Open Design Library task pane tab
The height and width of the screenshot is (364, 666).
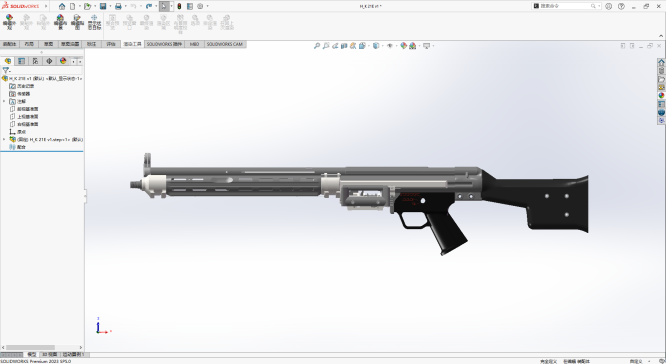click(x=661, y=71)
